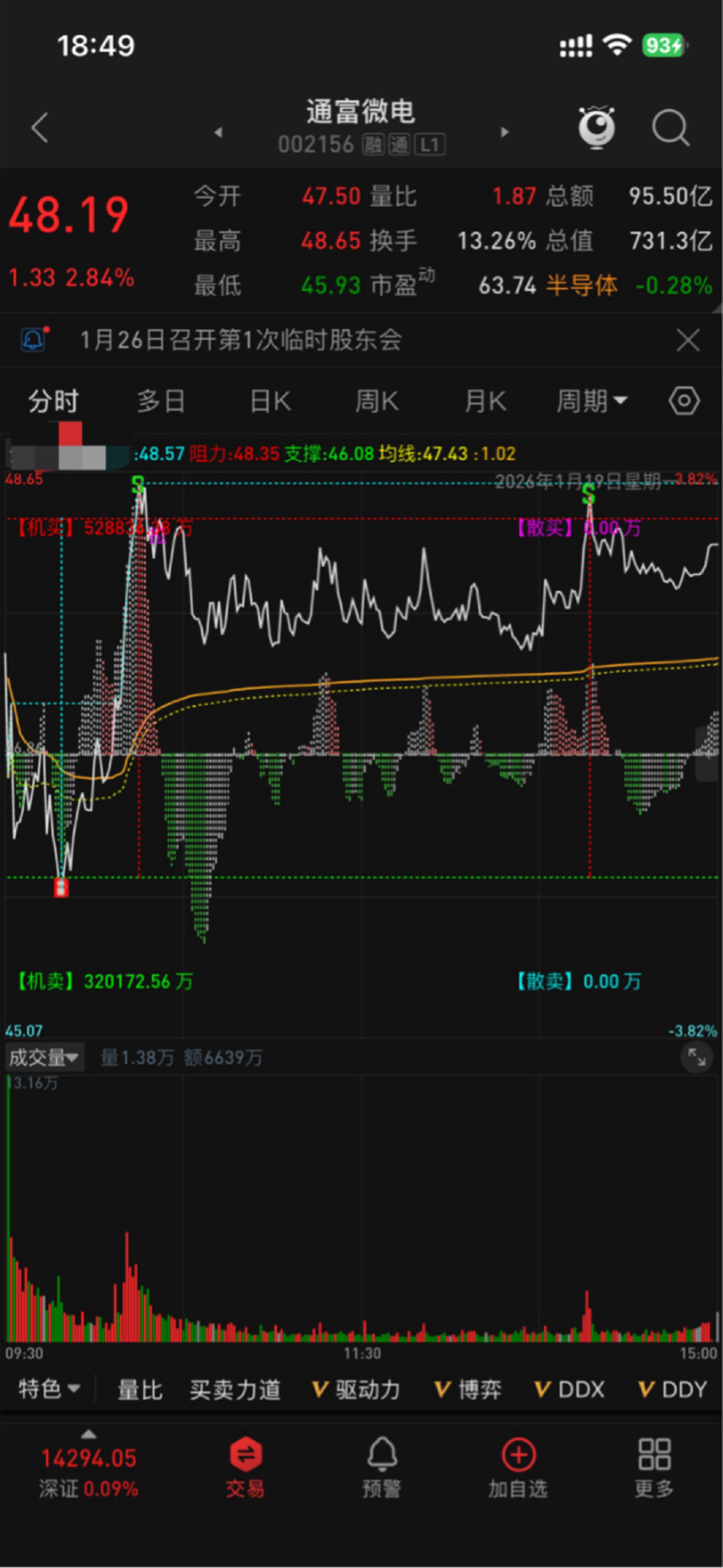Tap the 09:30 opening volume bar
723x1568 pixels.
point(9,1209)
